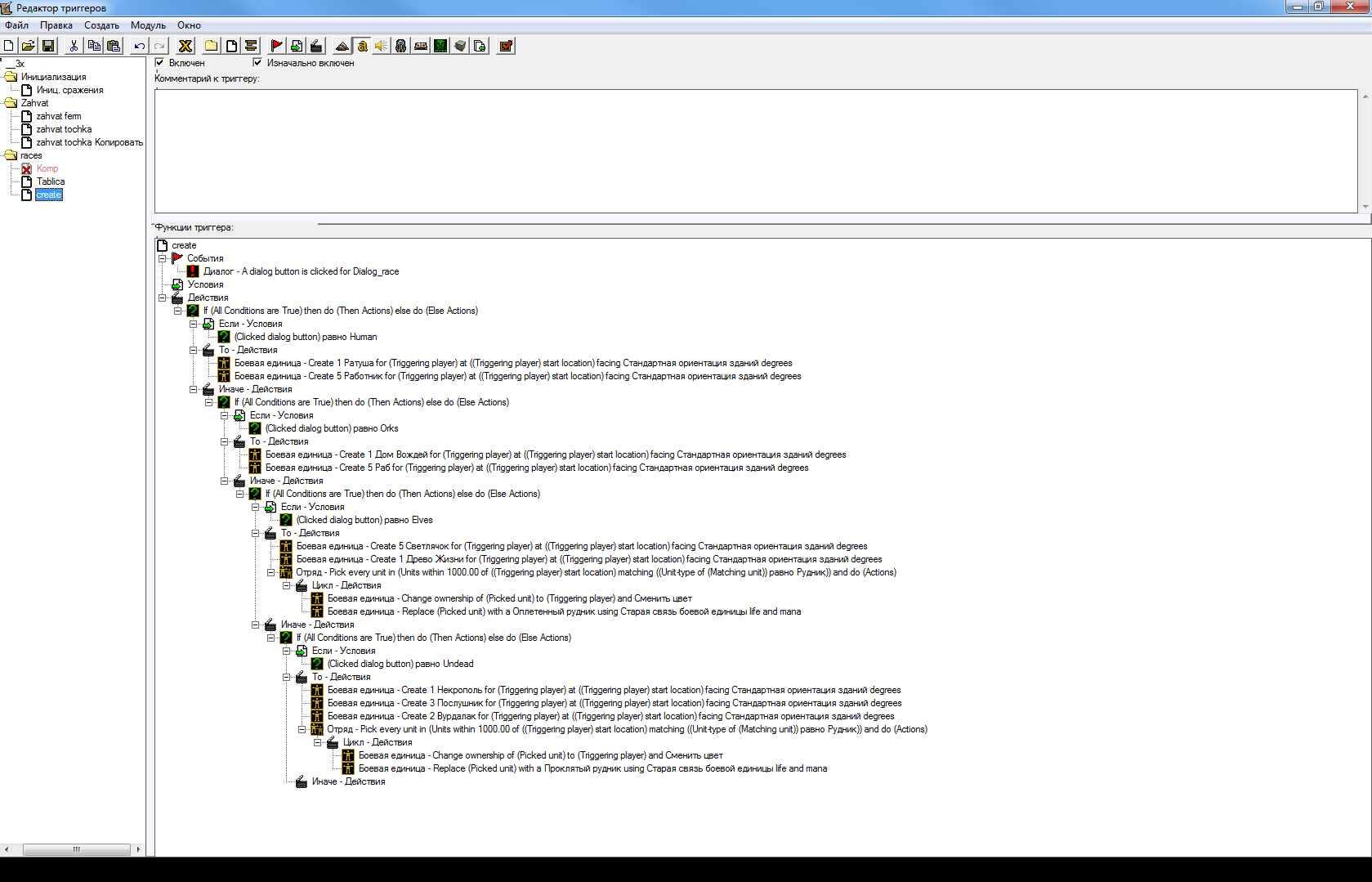
Task: Create a new trigger from the toolbar
Action: [231, 46]
